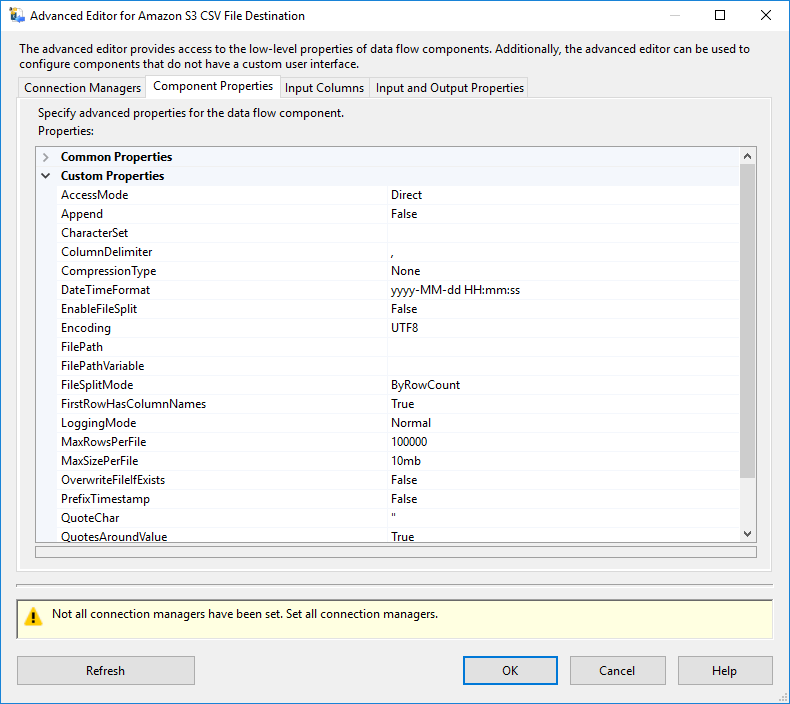The width and height of the screenshot is (790, 704).
Task: Collapse the Custom Properties section
Action: coord(46,176)
